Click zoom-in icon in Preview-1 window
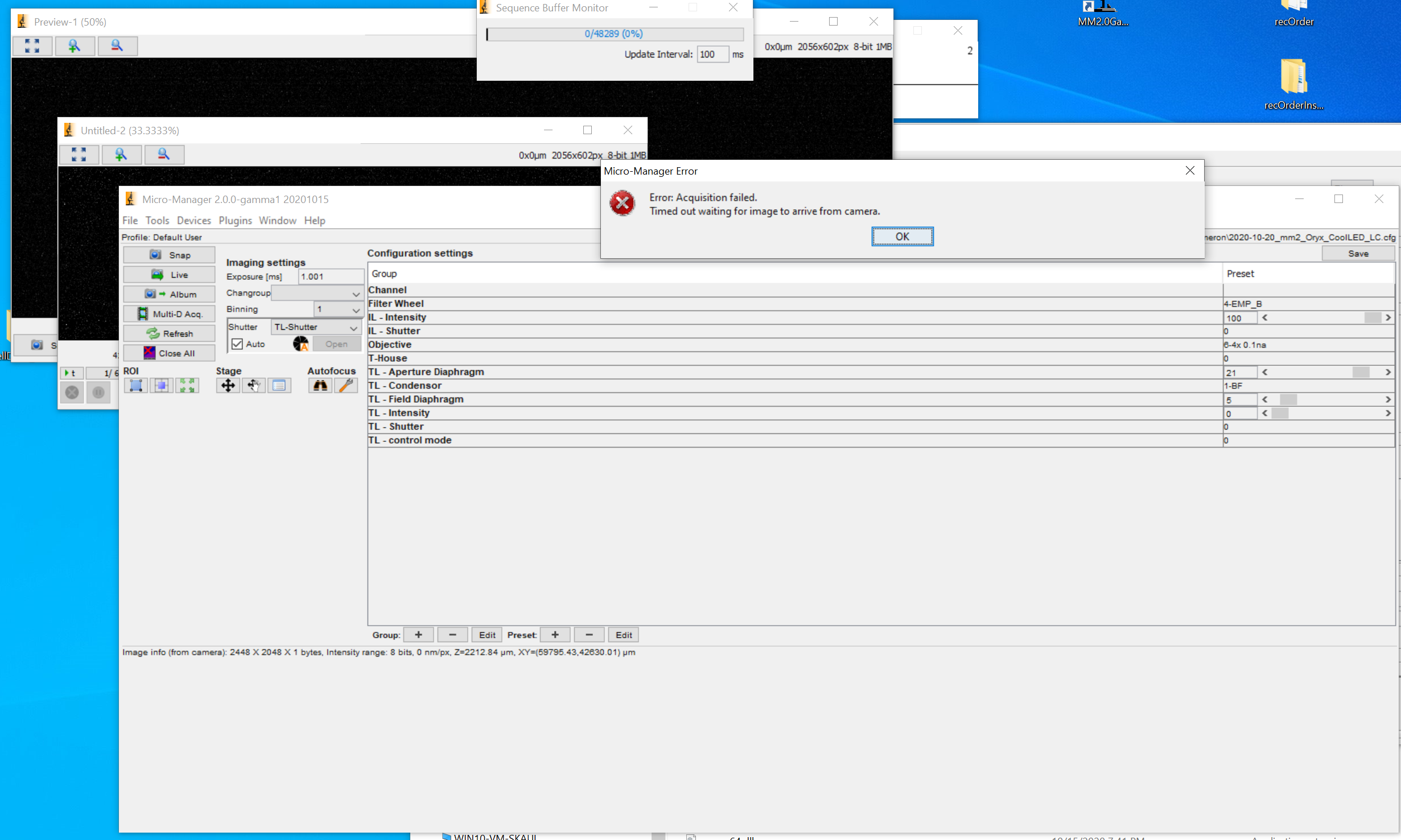1401x840 pixels. [x=75, y=46]
